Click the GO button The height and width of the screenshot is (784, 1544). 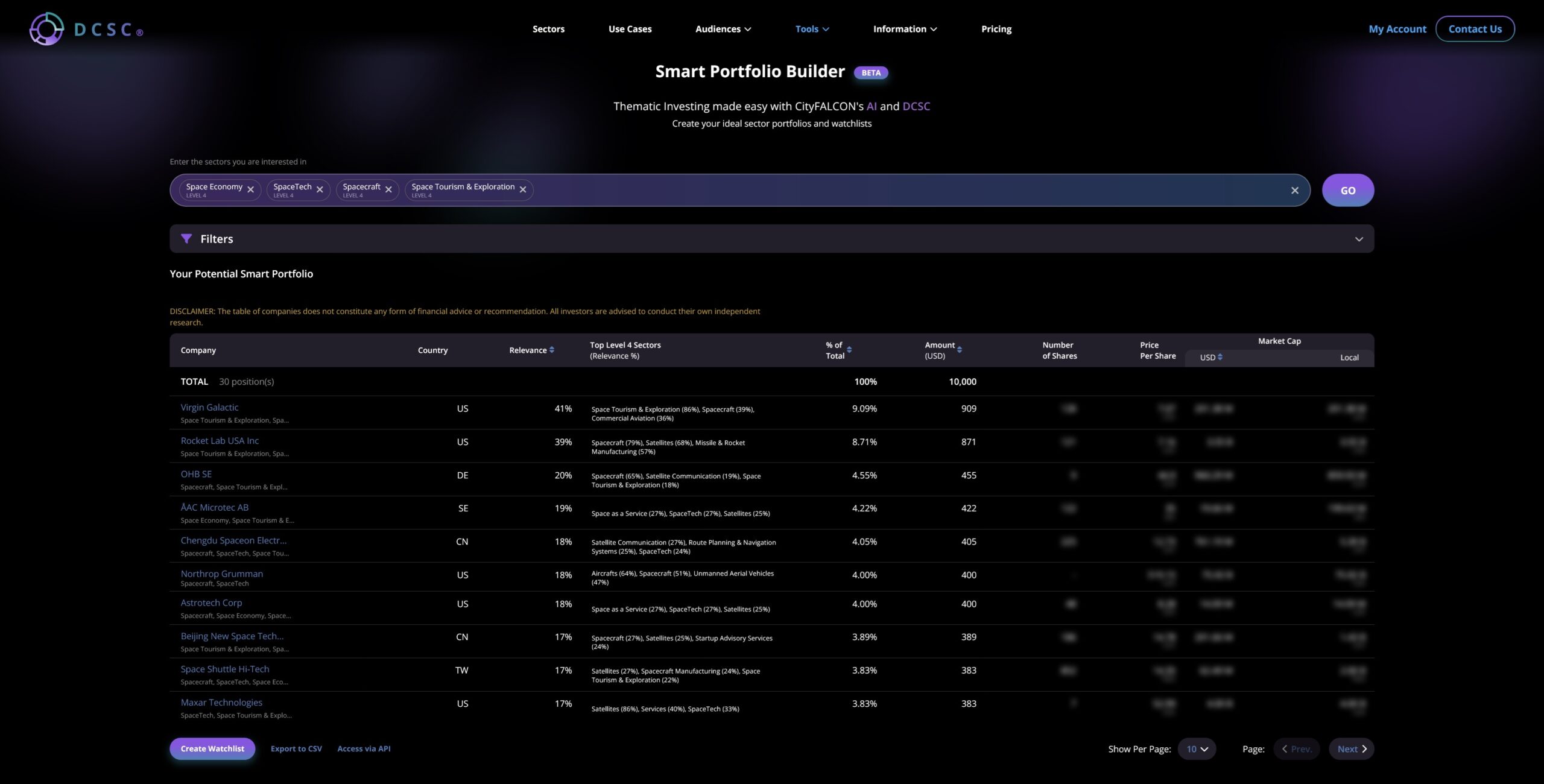1348,191
